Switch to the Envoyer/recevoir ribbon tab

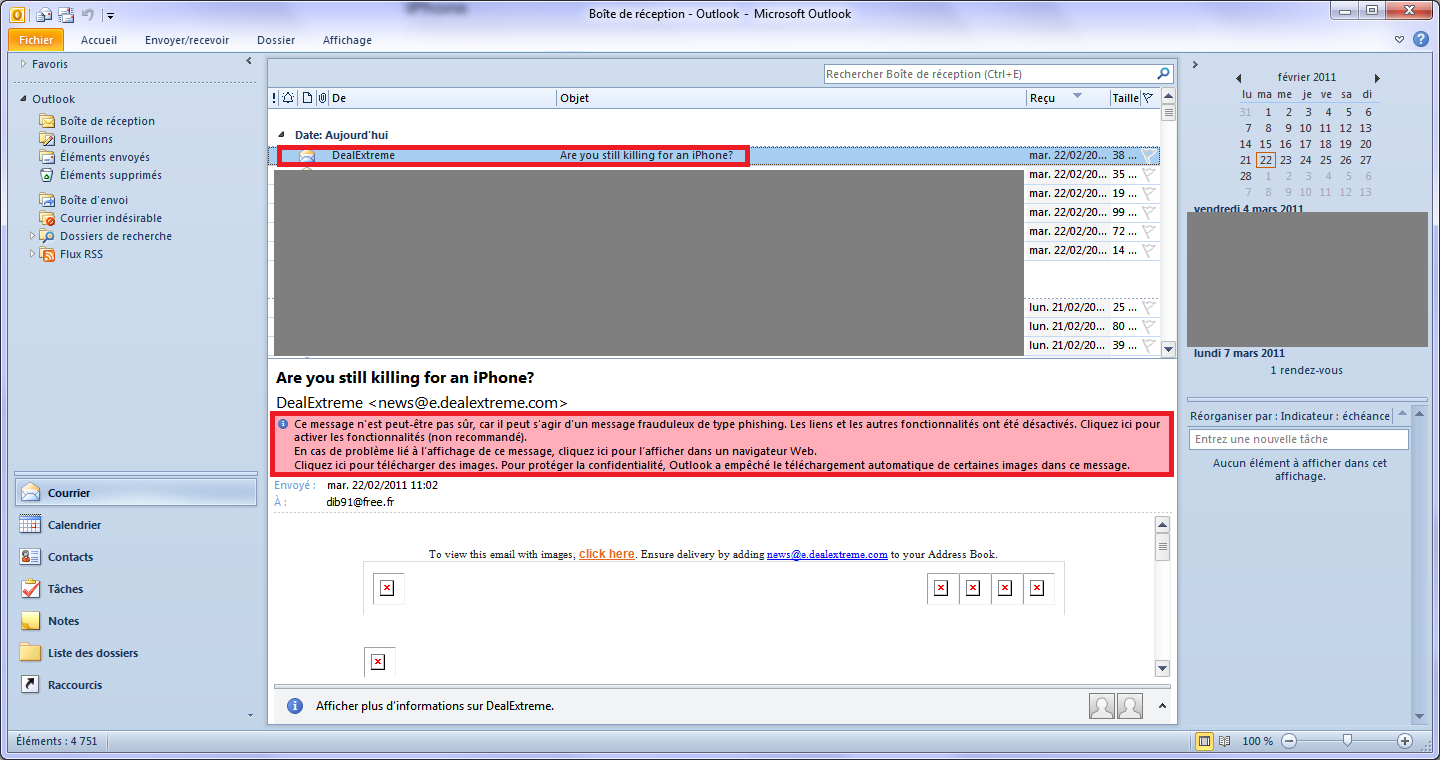187,40
